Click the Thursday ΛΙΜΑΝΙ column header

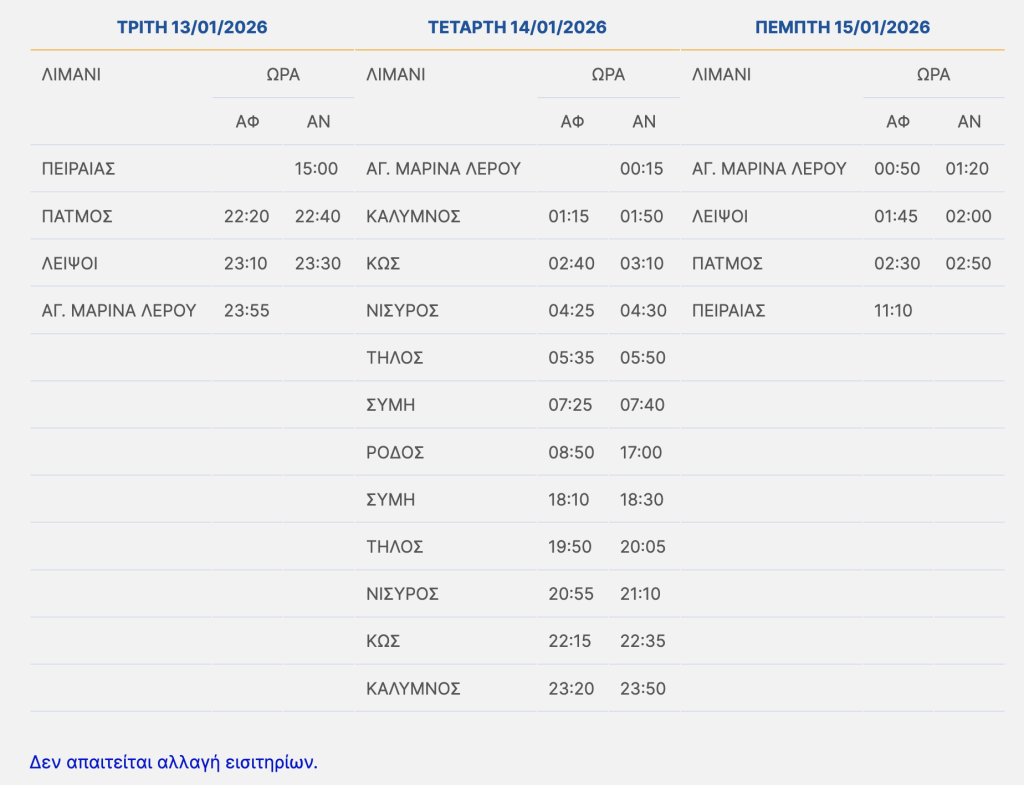click(721, 74)
